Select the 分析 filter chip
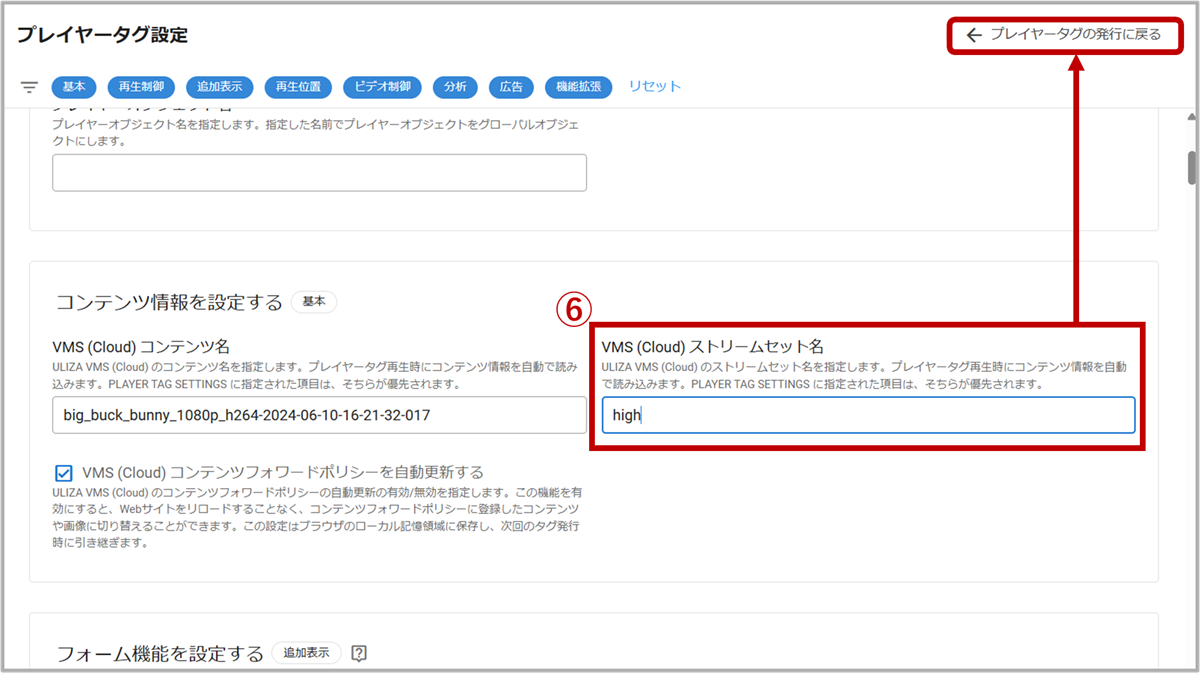Viewport: 1200px width, 673px height. [x=455, y=87]
